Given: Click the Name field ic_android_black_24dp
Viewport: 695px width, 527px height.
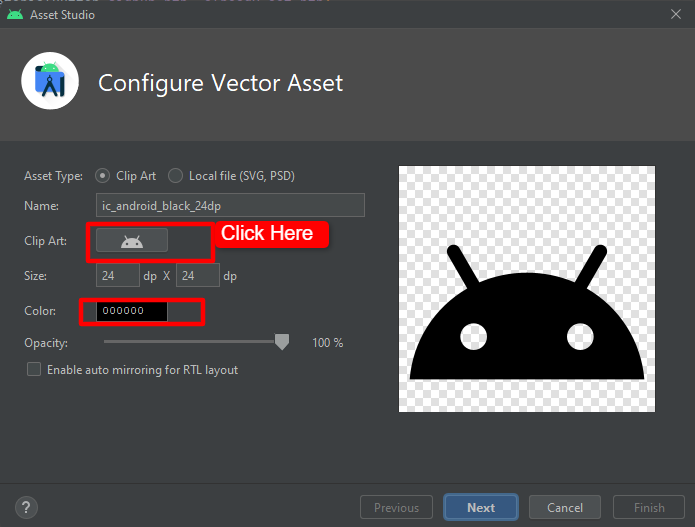Looking at the screenshot, I should pyautogui.click(x=230, y=205).
